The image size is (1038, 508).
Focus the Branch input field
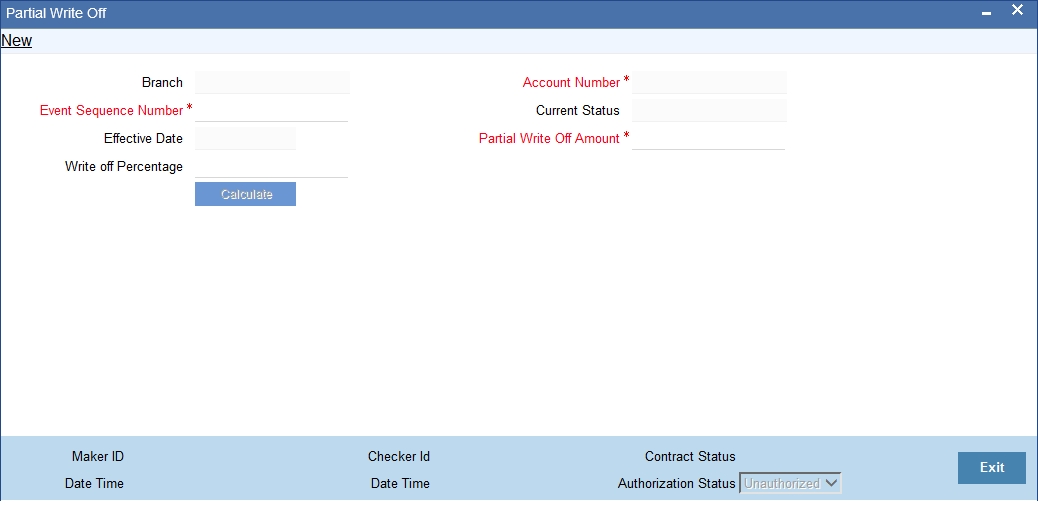click(272, 83)
